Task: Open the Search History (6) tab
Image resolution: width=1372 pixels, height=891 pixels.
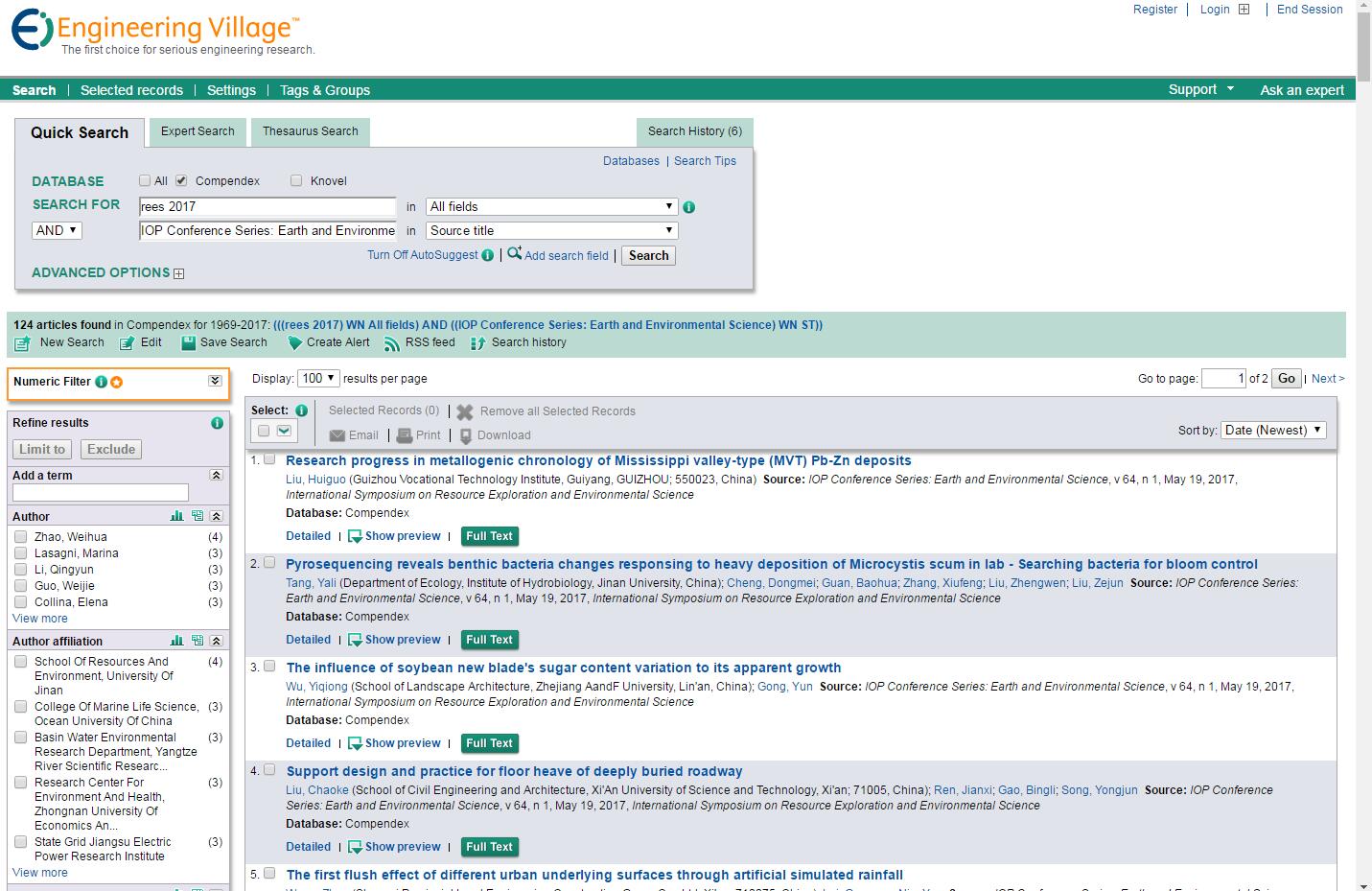Action: tap(695, 131)
